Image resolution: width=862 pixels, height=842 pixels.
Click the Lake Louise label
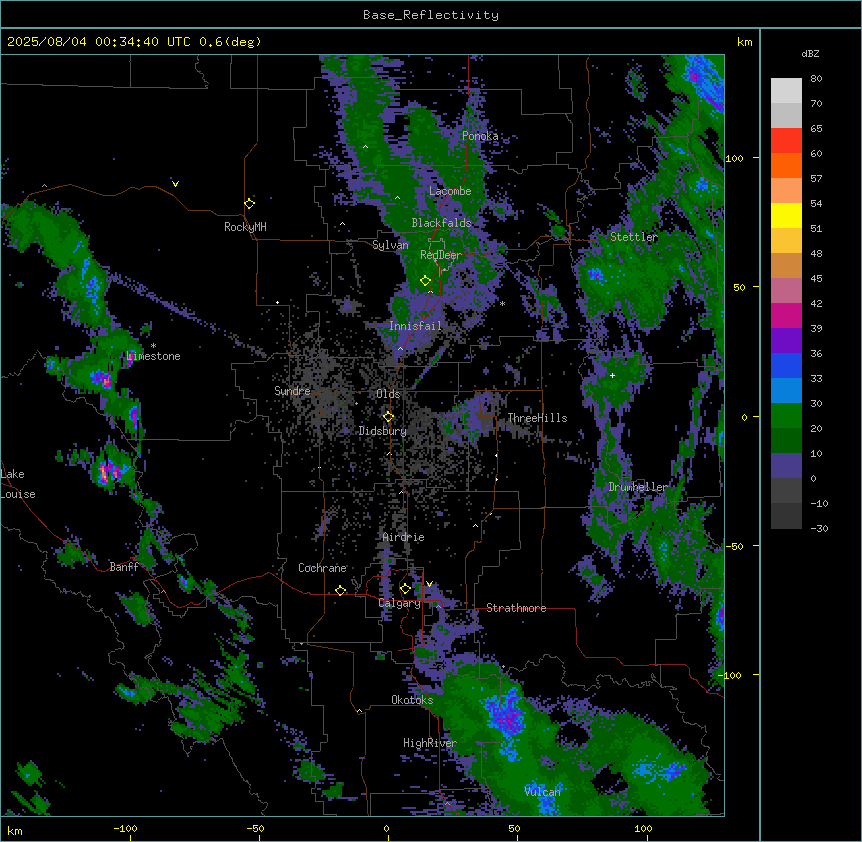click(18, 484)
